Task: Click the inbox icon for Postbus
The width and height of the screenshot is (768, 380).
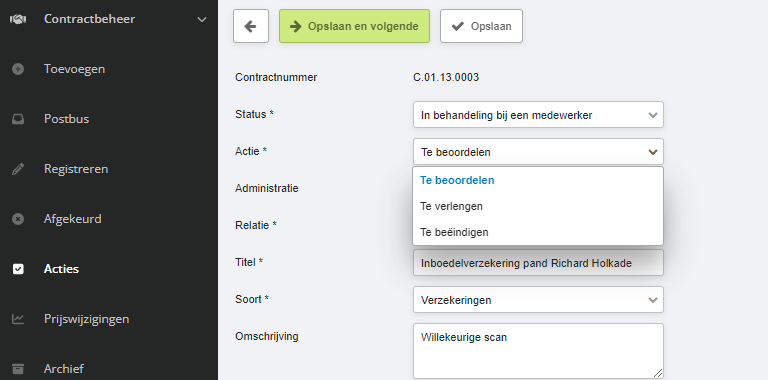Action: pos(18,119)
